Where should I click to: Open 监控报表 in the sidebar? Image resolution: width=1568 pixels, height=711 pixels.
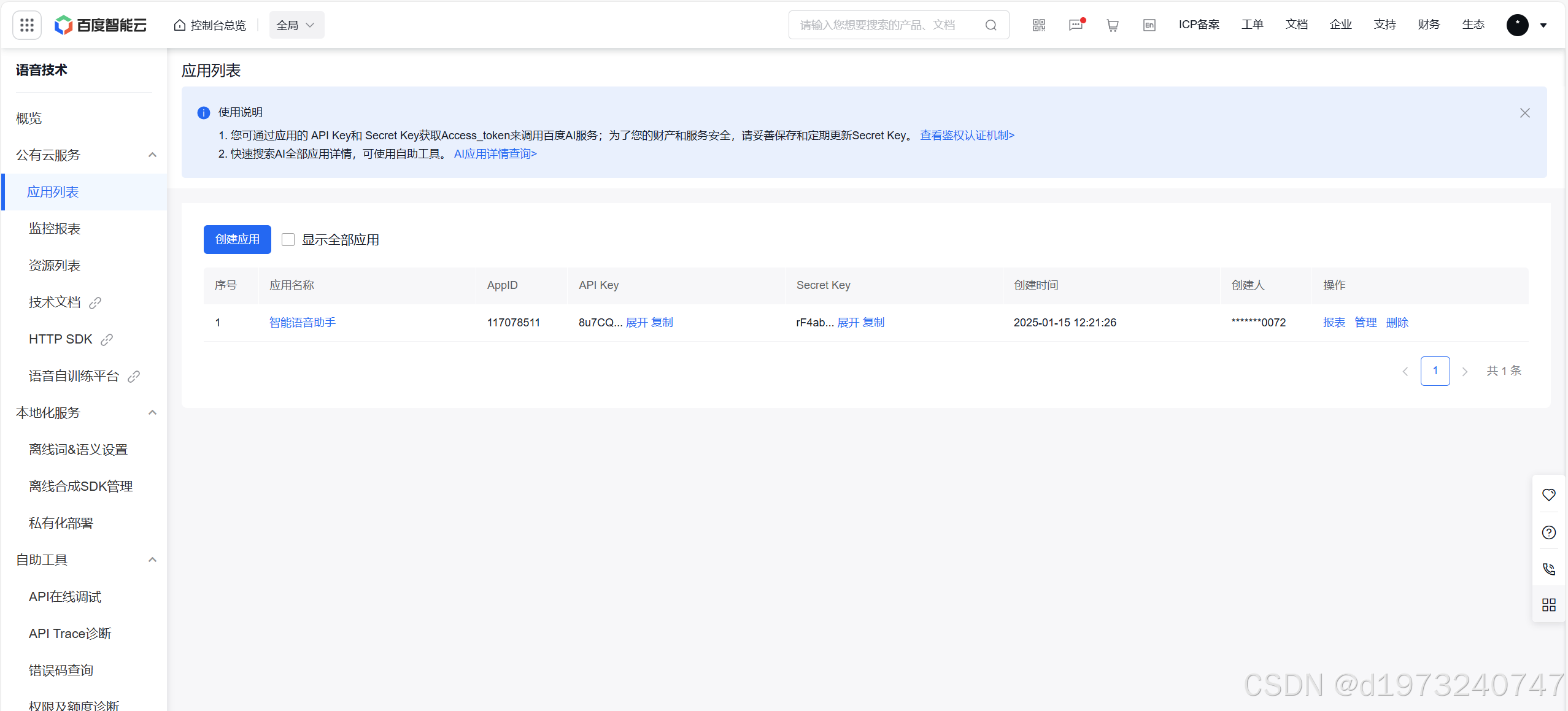(x=55, y=228)
